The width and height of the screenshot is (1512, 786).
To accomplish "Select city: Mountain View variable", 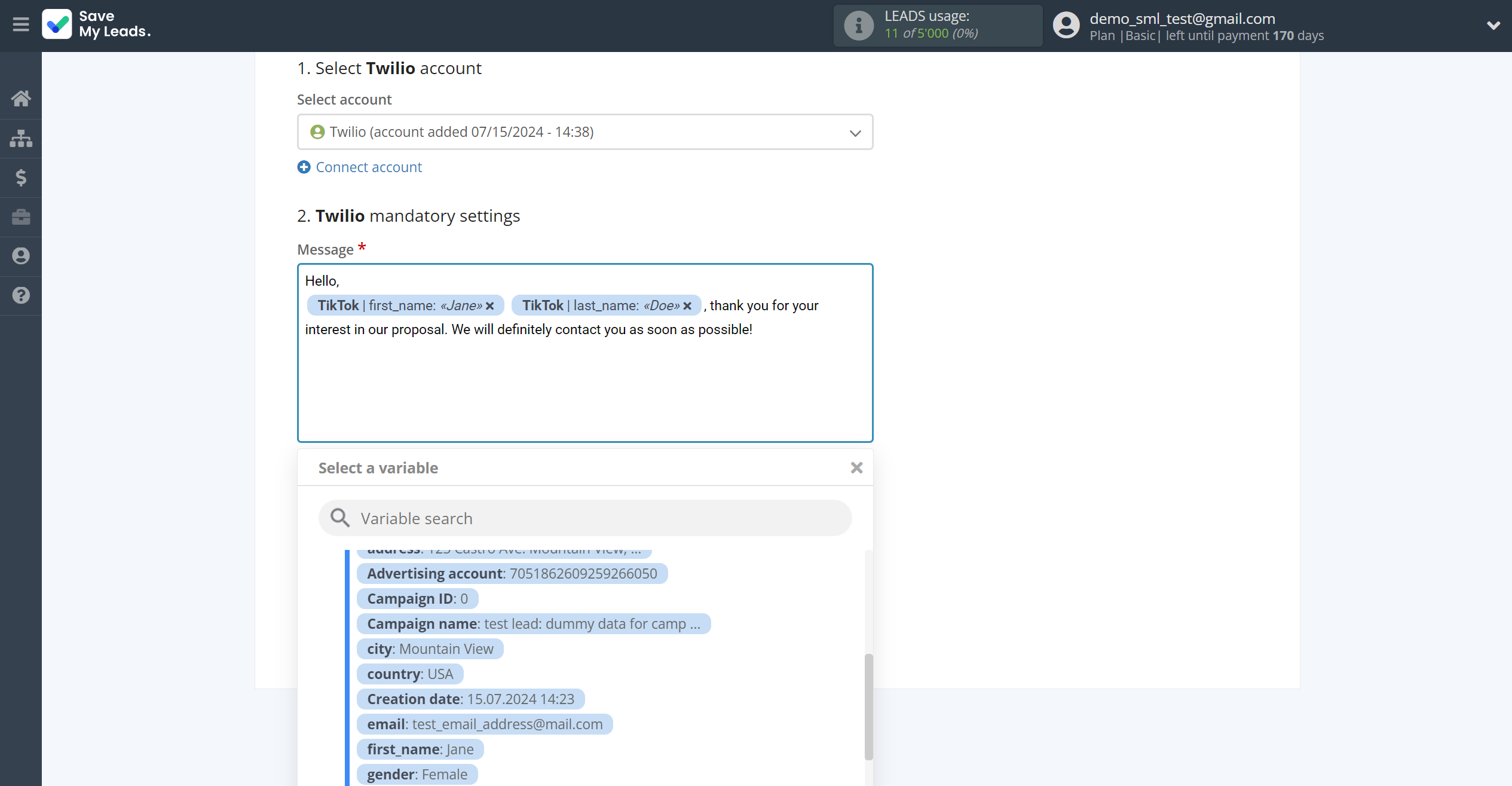I will tap(430, 649).
